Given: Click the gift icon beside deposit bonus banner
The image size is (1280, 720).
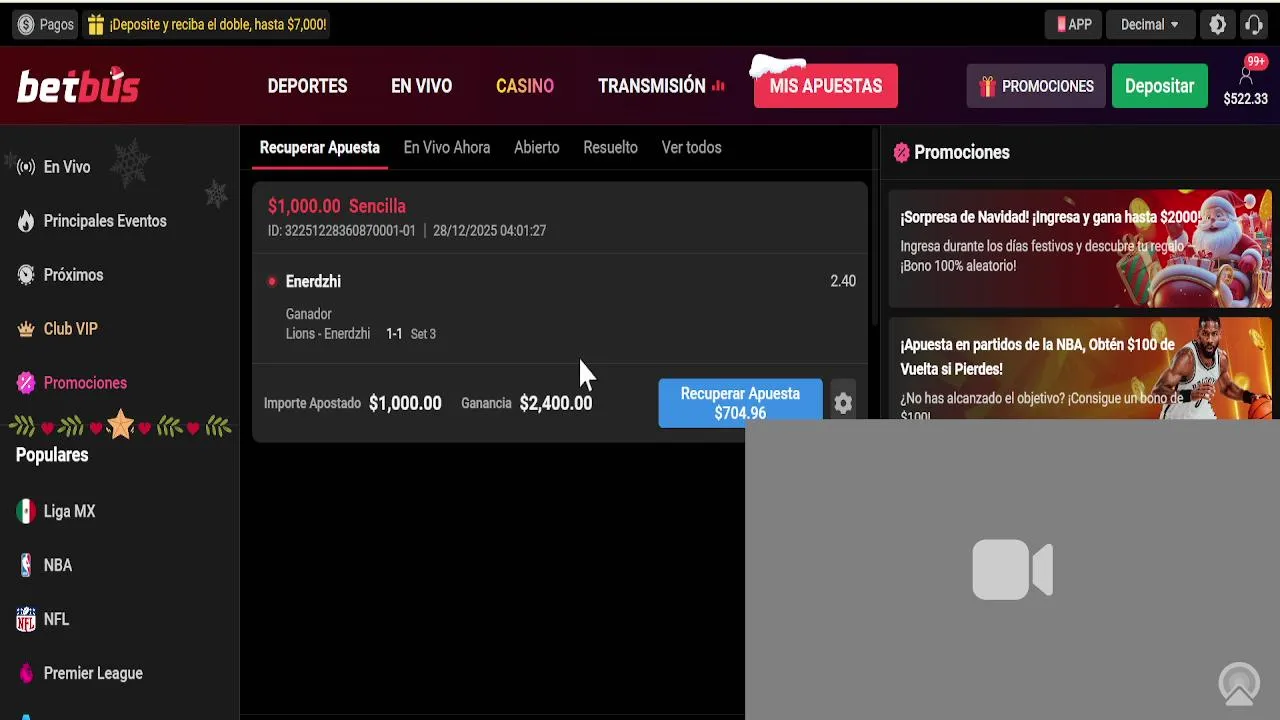Looking at the screenshot, I should 96,24.
